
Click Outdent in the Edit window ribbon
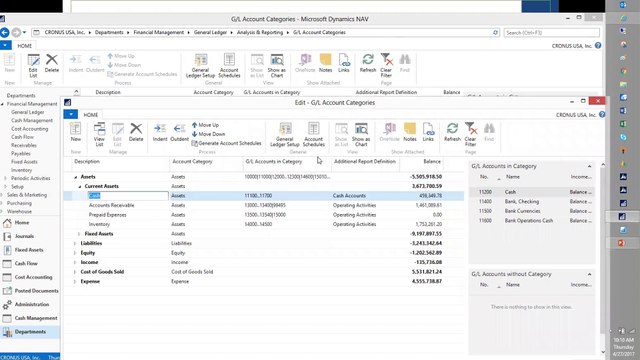(180, 132)
